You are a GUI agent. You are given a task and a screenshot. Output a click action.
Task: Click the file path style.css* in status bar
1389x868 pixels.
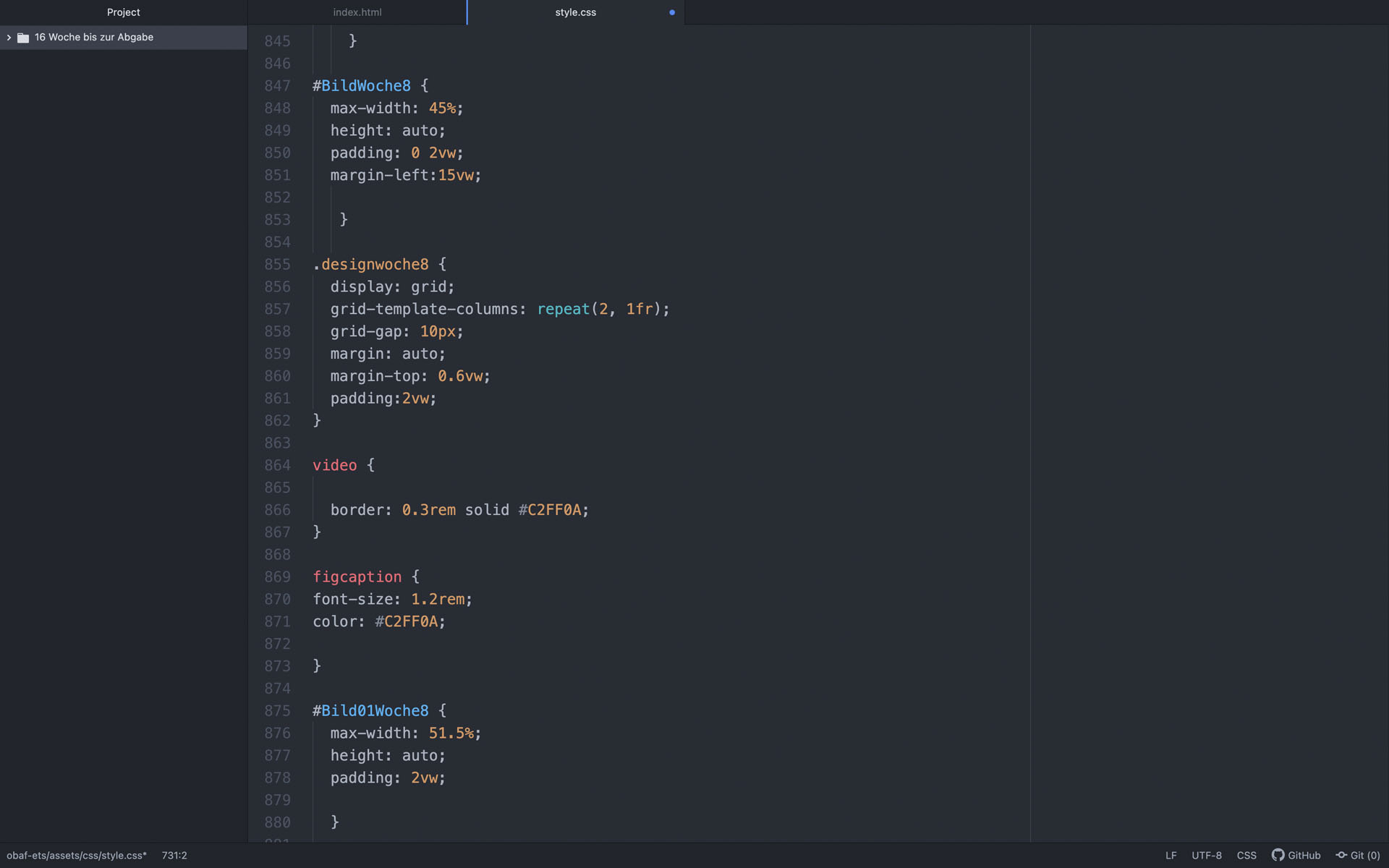pos(77,855)
